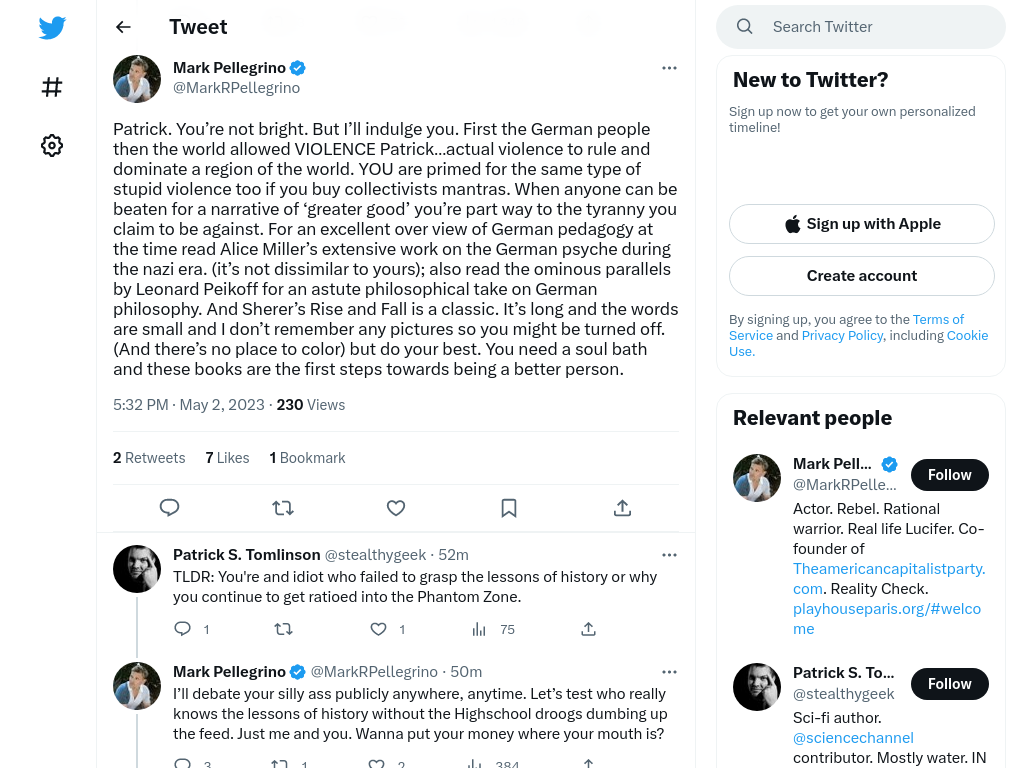Viewport: 1024px width, 768px height.
Task: Click the Sign up with Apple button
Action: click(861, 224)
